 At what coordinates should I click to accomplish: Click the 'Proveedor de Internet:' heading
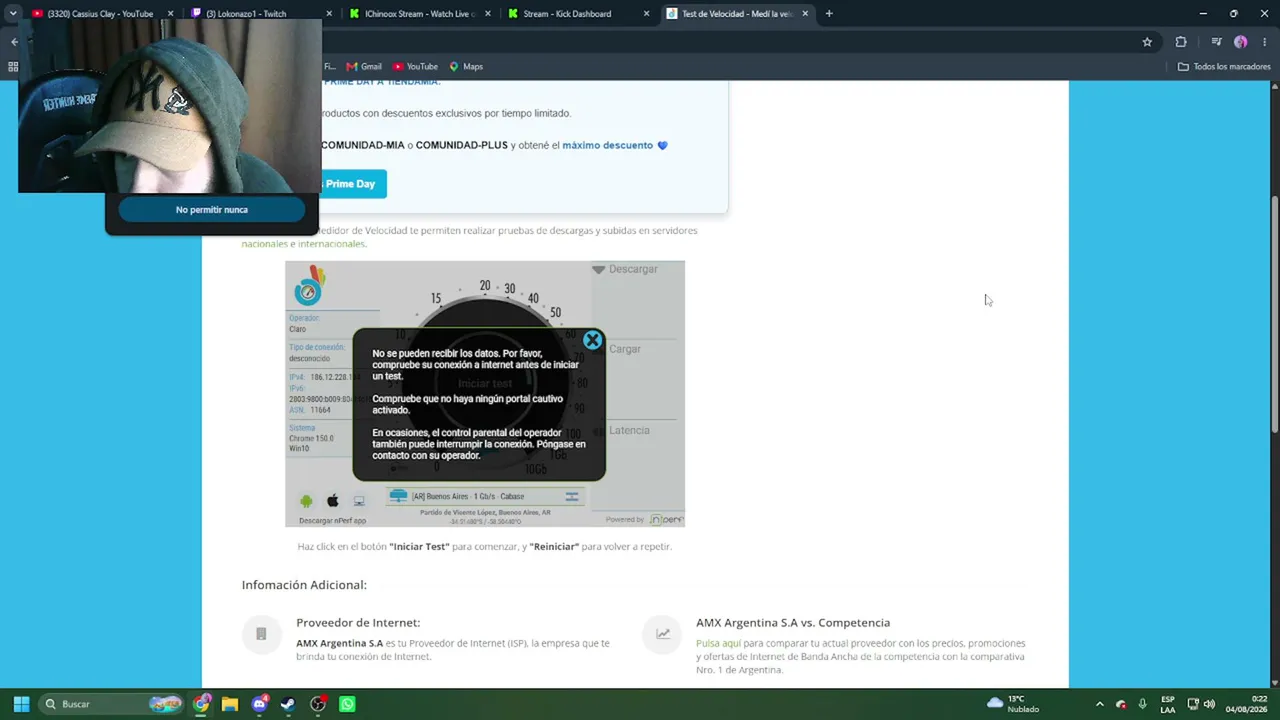tap(358, 623)
